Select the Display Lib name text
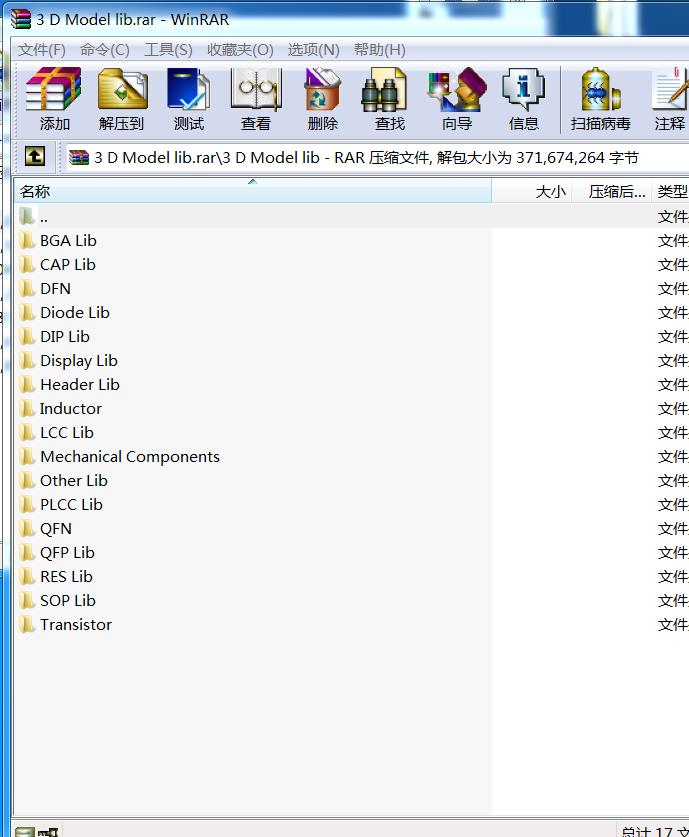 tap(79, 361)
